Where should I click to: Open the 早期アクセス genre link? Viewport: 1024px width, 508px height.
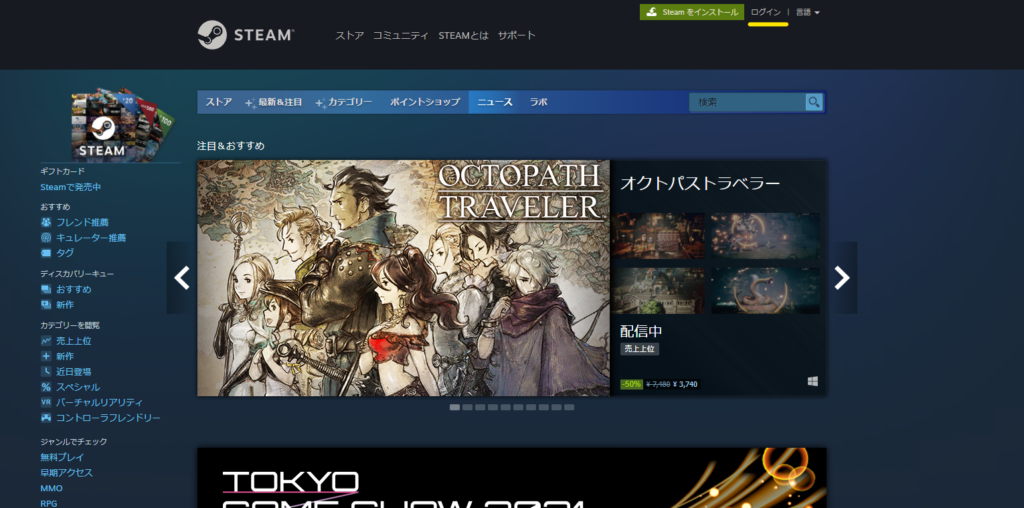click(x=67, y=473)
